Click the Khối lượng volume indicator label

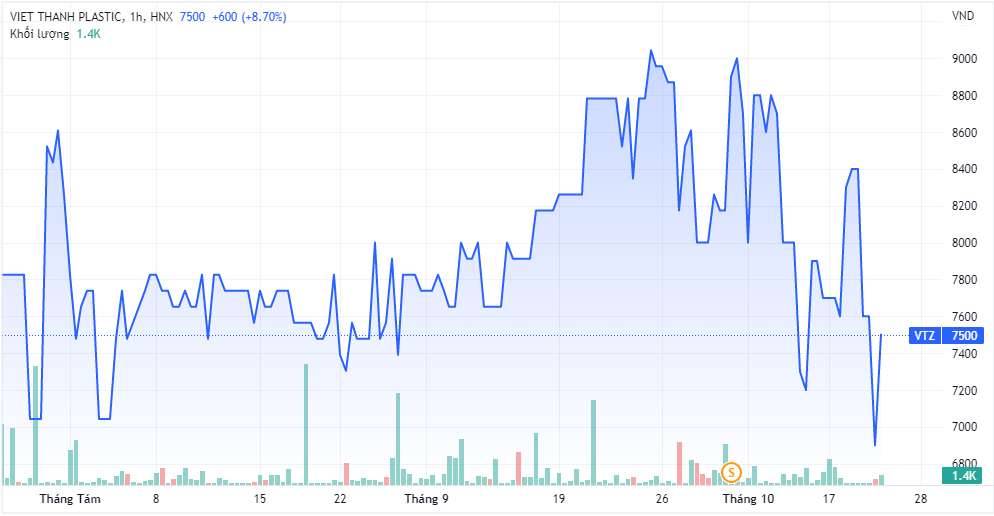[39, 34]
